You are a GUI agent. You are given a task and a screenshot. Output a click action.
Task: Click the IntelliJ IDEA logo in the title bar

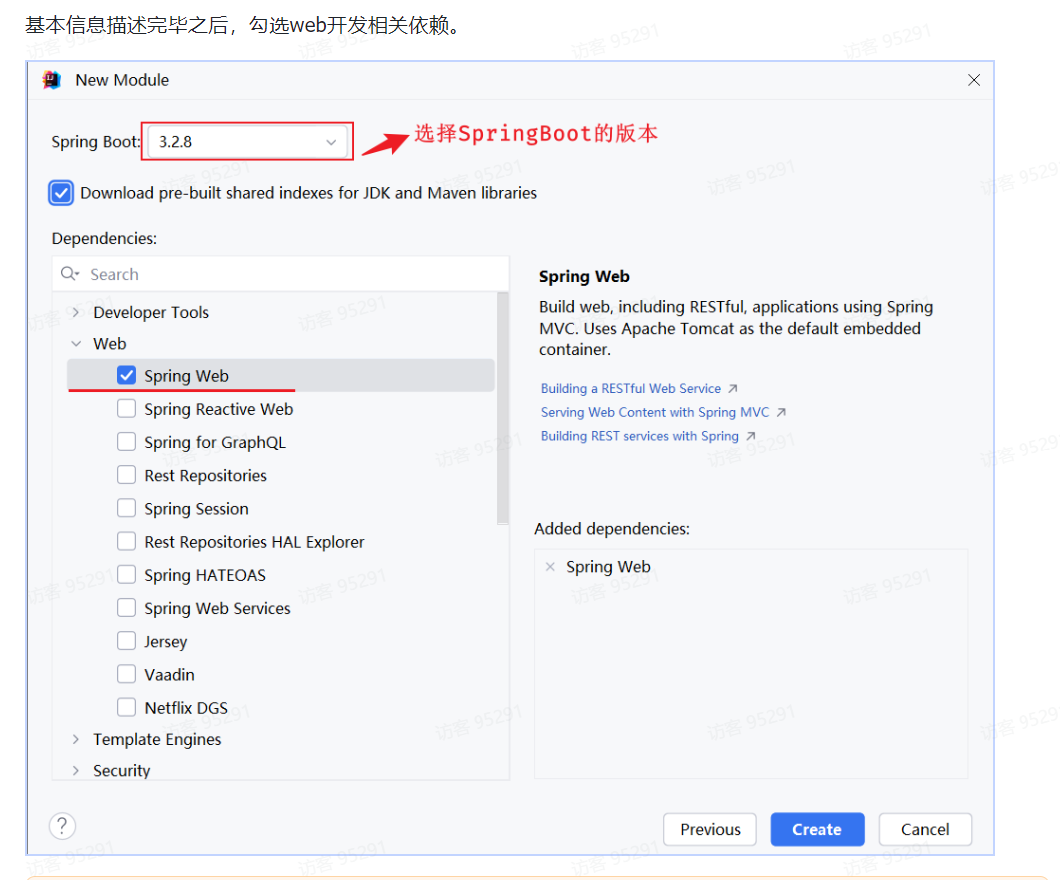pyautogui.click(x=49, y=79)
